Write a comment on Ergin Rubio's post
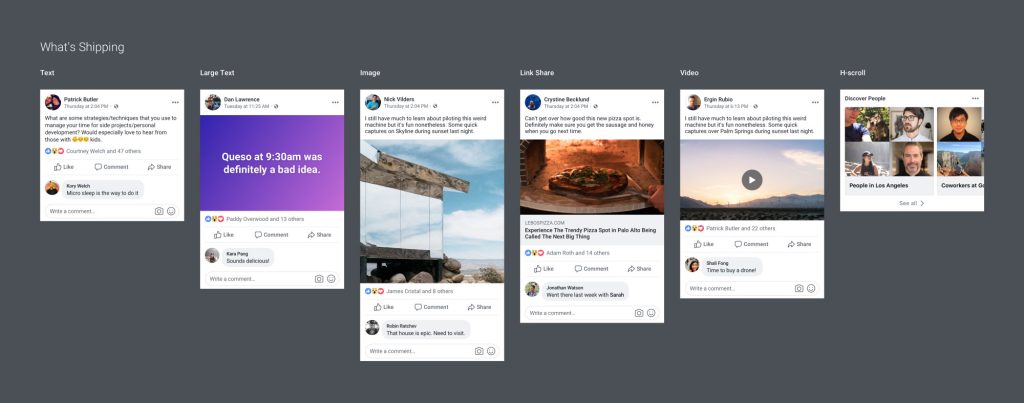The image size is (1024, 403). 752,288
